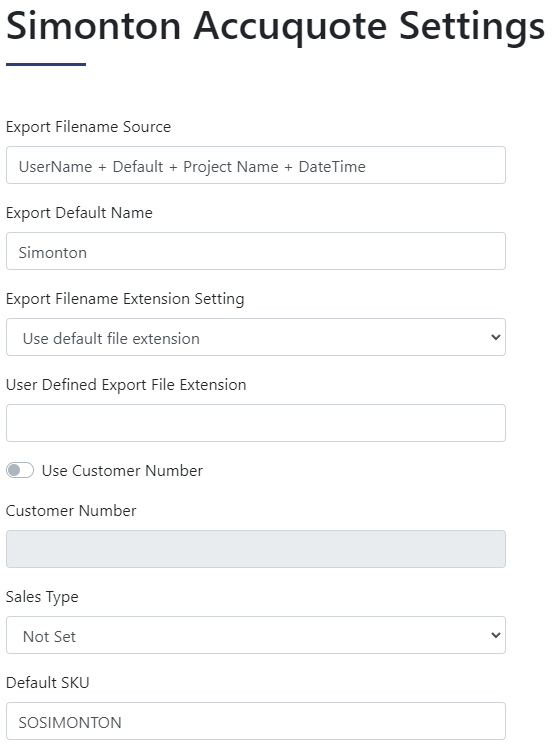552x744 pixels.
Task: Click the Export Filename Extension Setting label
Action: tap(125, 299)
